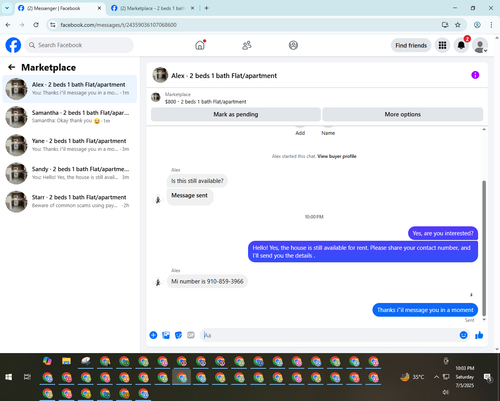The image size is (500, 401).
Task: Click the 'Is this still available?' message
Action: tap(197, 181)
